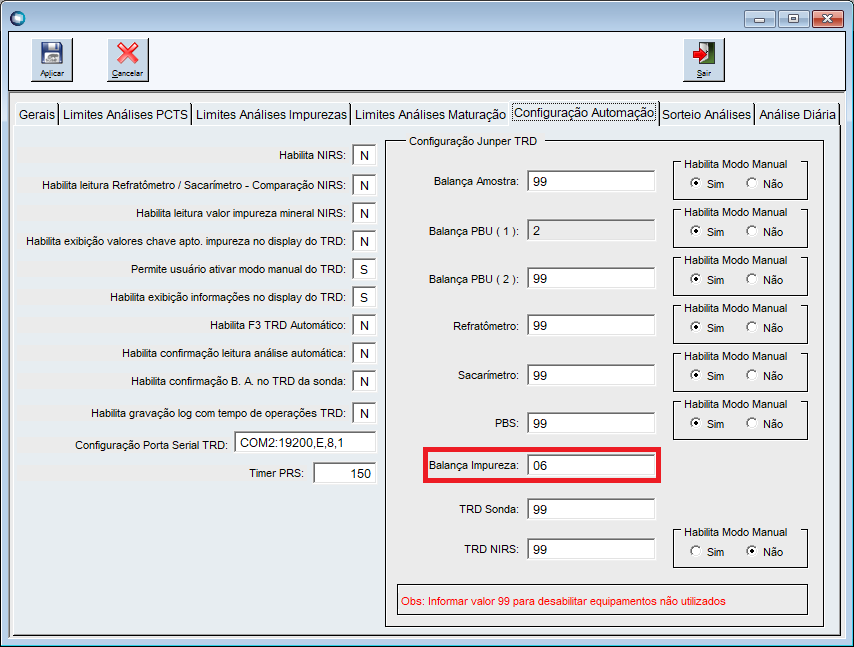This screenshot has height=647, width=854.
Task: Click the TRD Sonda value field
Action: point(591,509)
